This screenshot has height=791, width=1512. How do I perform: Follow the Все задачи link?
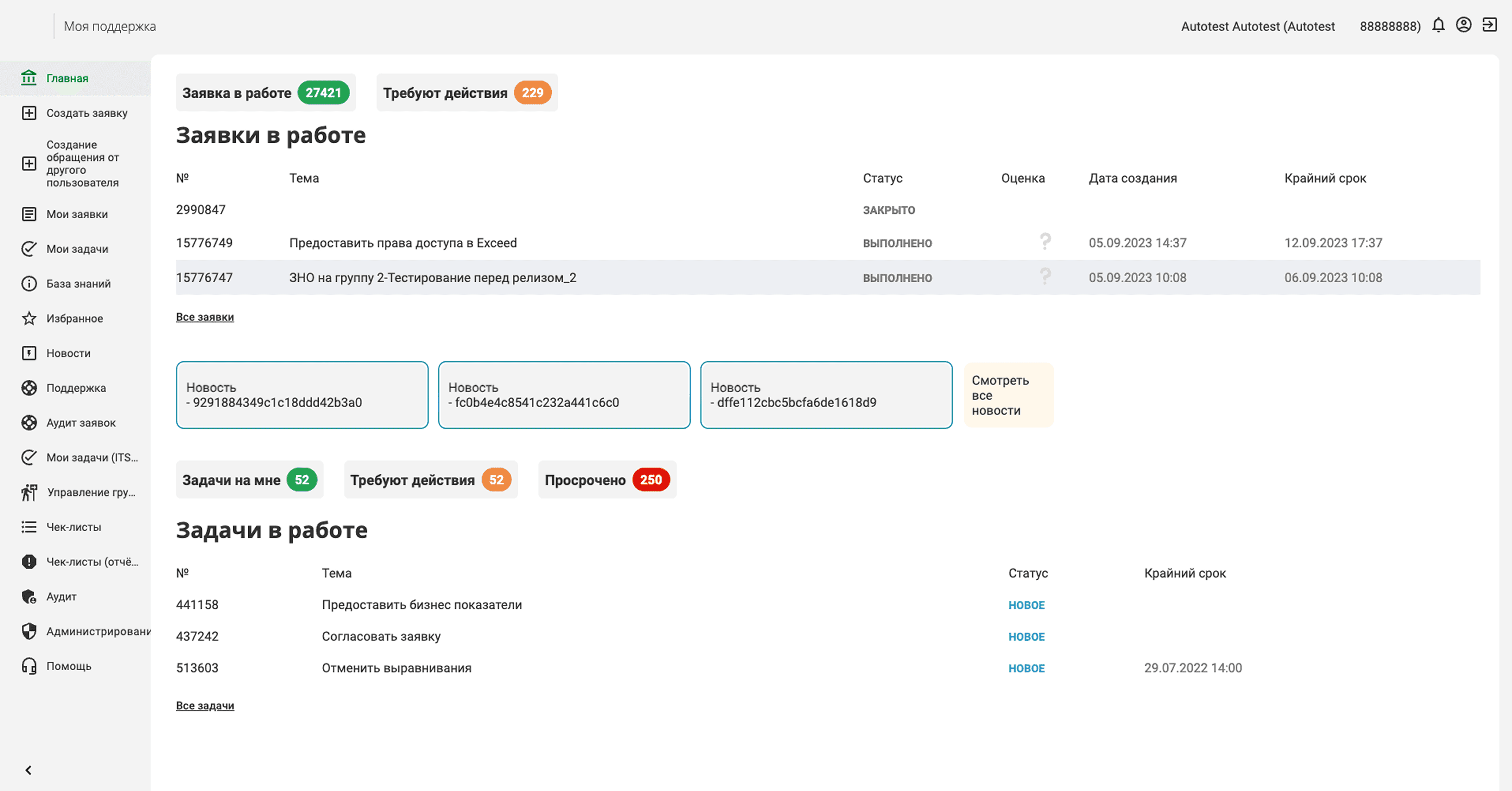[x=205, y=706]
